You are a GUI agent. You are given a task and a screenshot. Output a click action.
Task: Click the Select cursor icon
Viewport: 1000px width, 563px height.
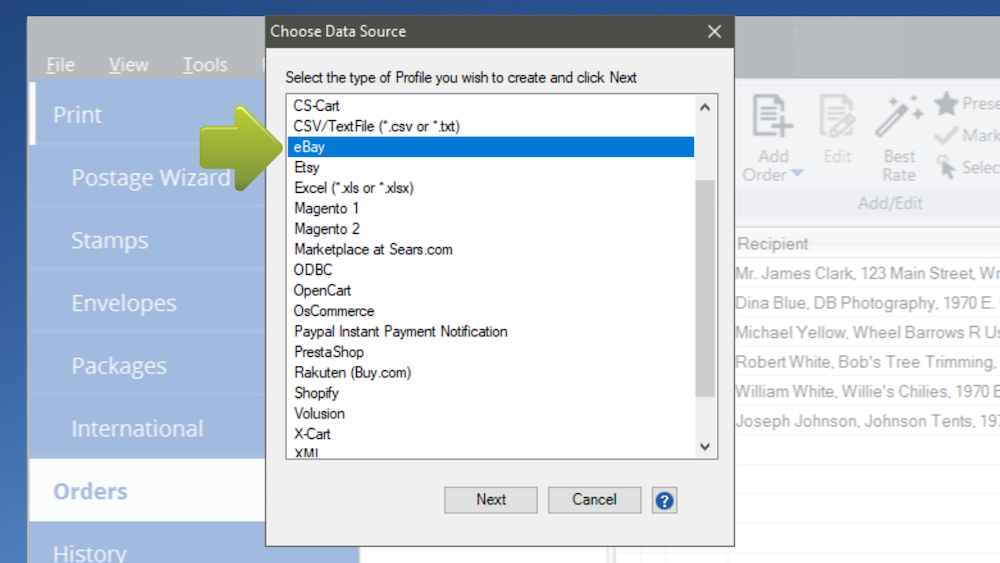tap(946, 167)
